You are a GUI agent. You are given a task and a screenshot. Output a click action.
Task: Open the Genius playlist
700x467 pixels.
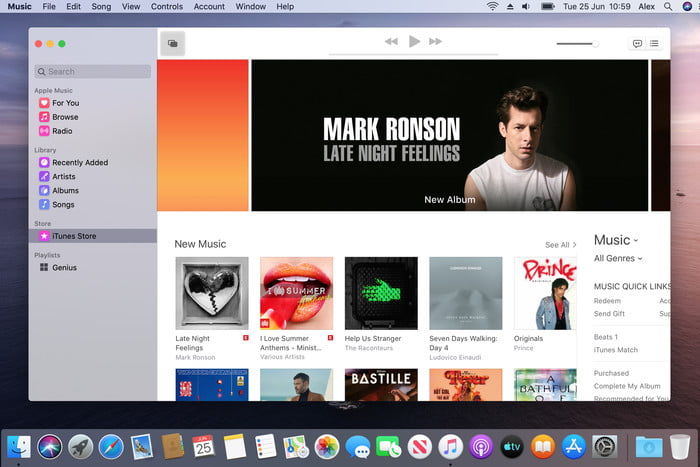(x=58, y=267)
